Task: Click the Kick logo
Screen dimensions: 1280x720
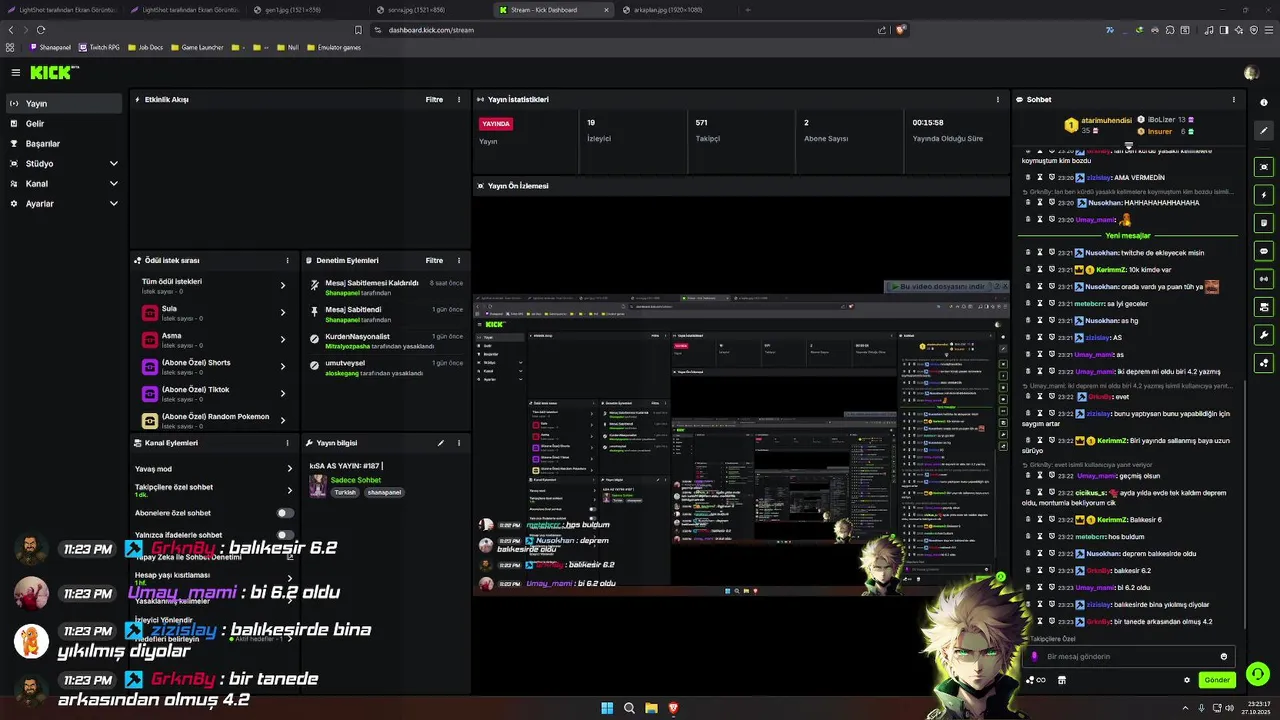Action: point(52,73)
